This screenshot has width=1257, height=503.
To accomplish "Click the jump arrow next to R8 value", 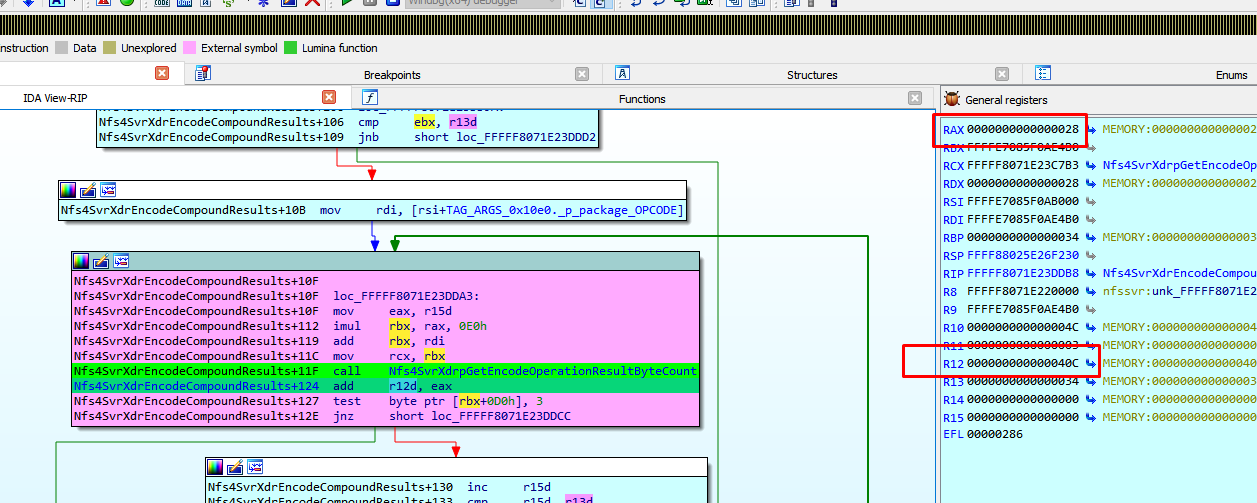I will (1092, 291).
